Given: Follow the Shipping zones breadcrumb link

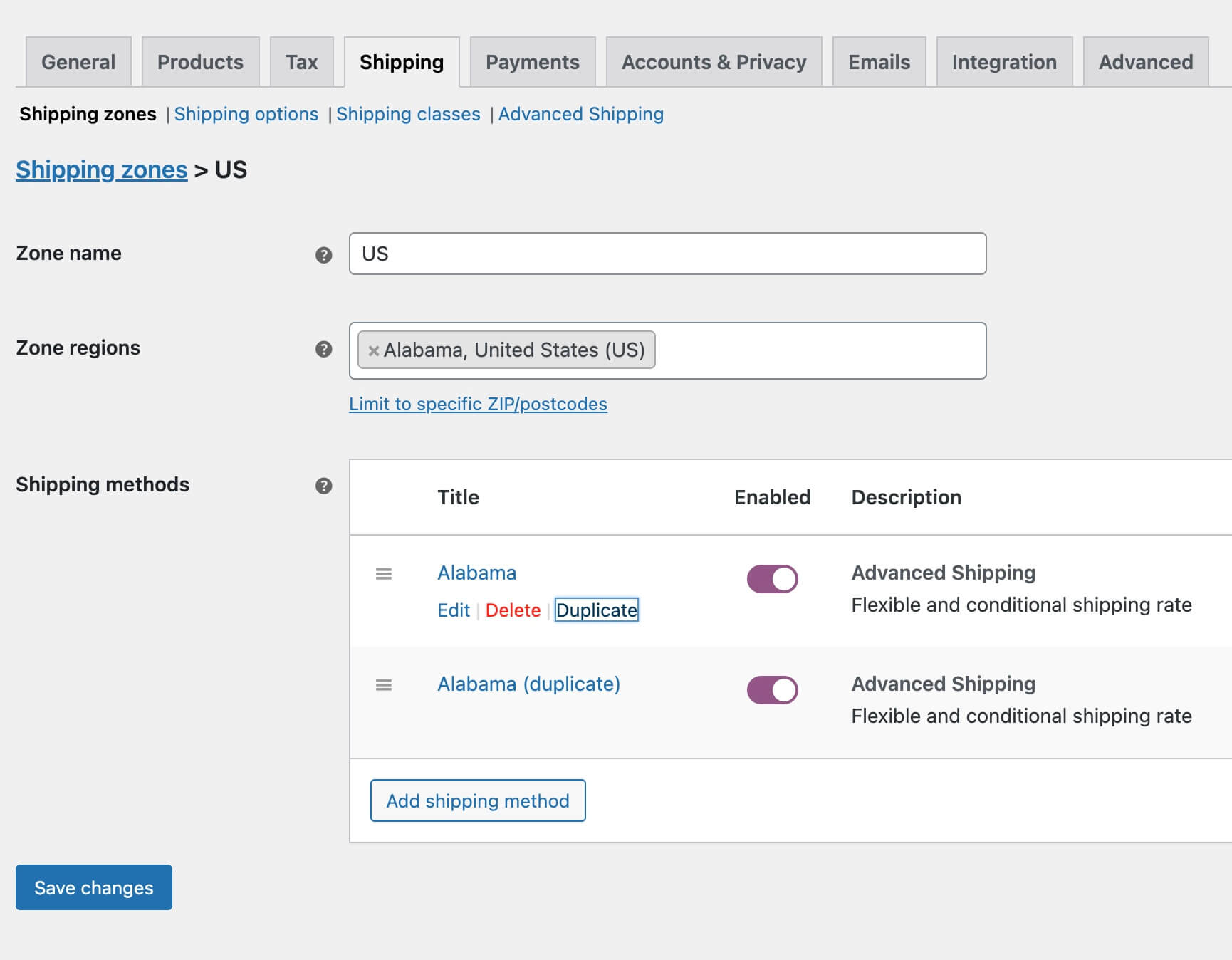Looking at the screenshot, I should (x=102, y=169).
